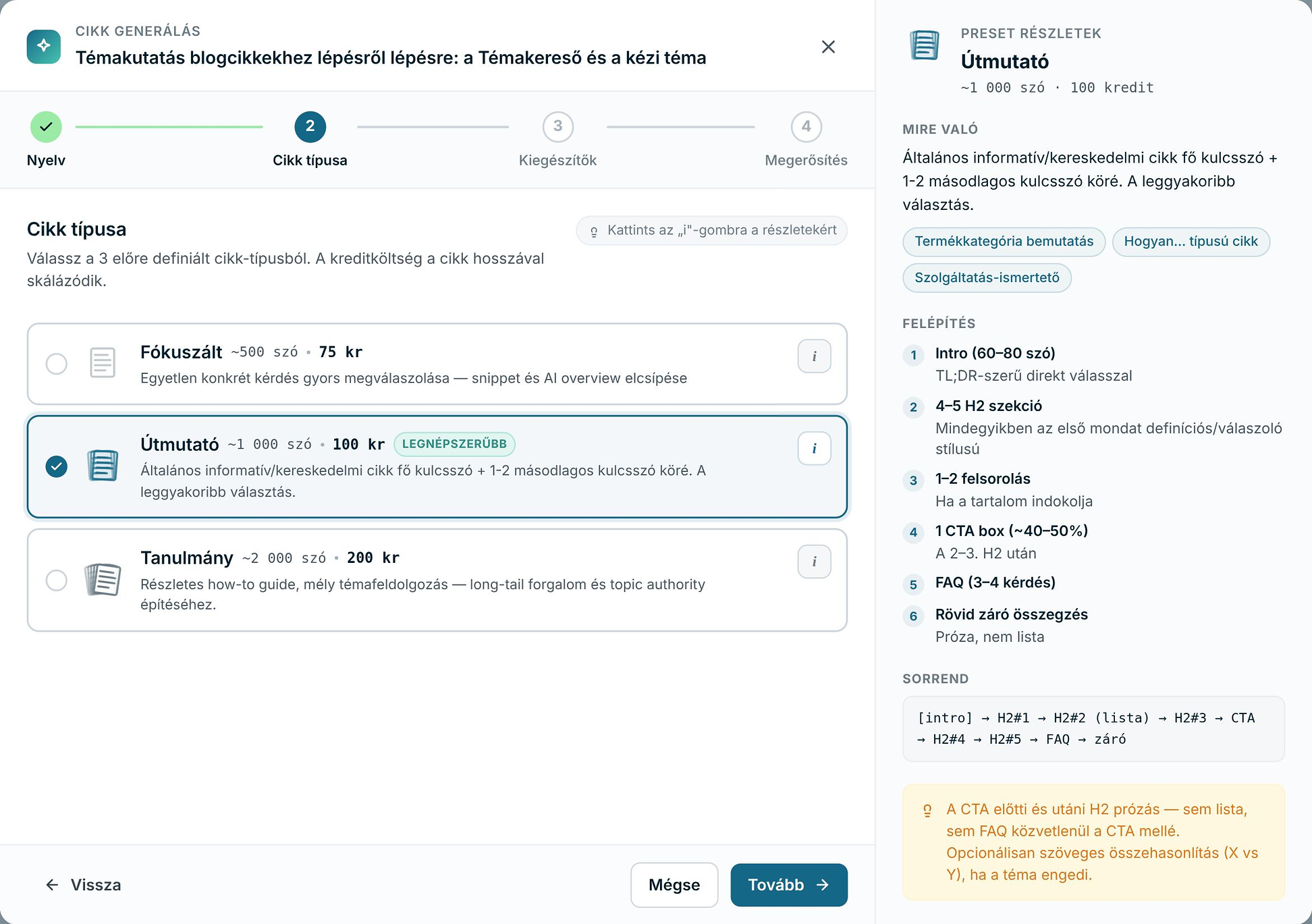1312x924 pixels.
Task: Click 'Intro (60–80 szó)' structure item
Action: tap(995, 354)
